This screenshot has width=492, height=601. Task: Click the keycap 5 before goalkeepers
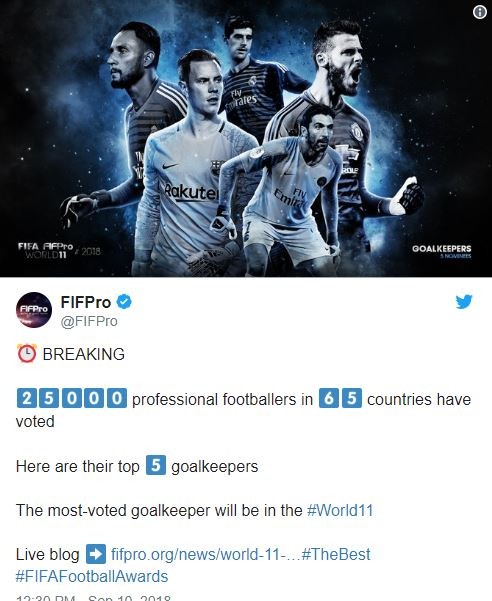(x=156, y=465)
